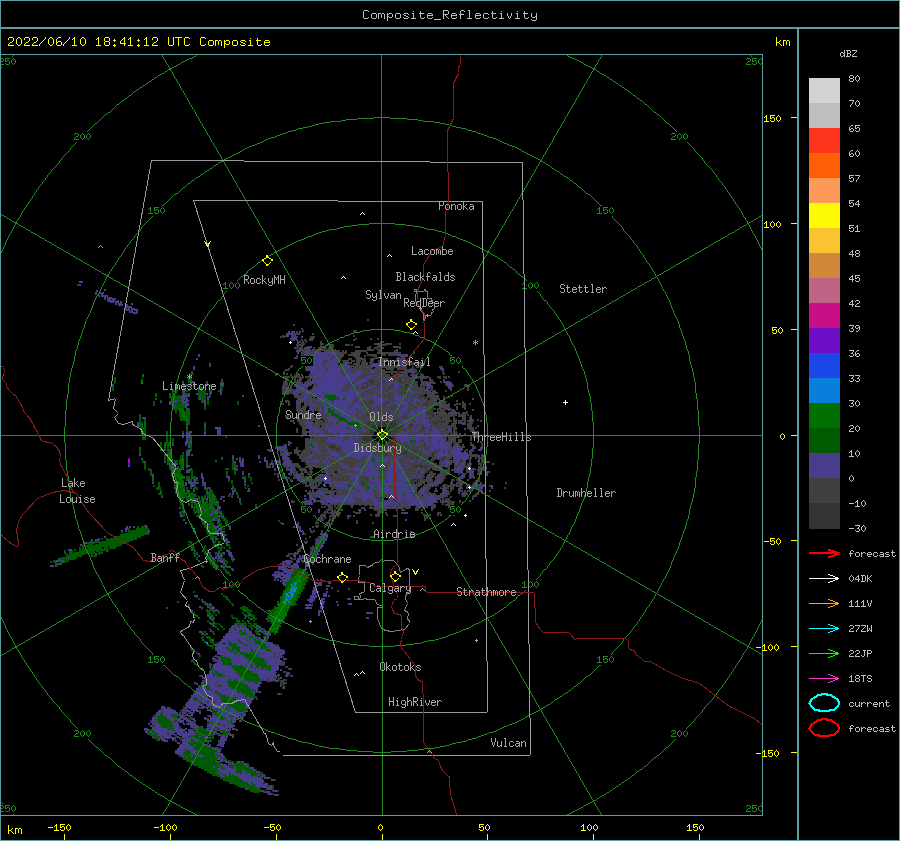Click the yellow radar site marker at map center

pos(382,435)
